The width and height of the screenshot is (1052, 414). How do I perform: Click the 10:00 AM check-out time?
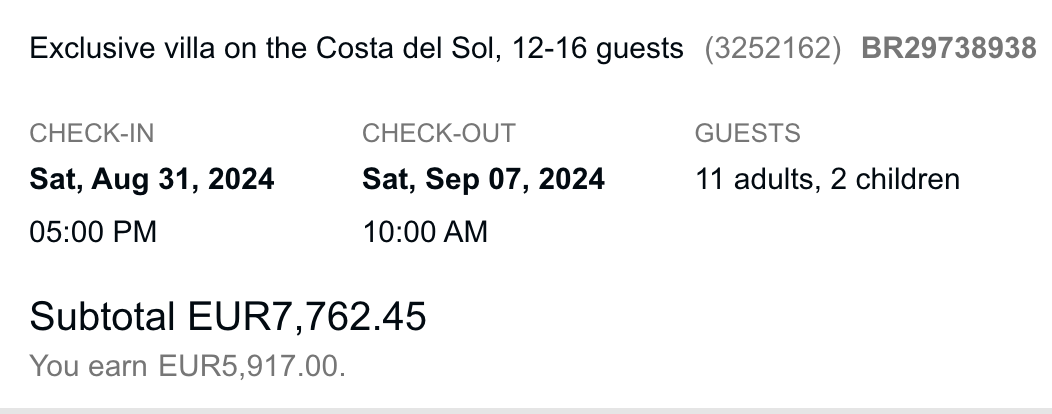(425, 232)
